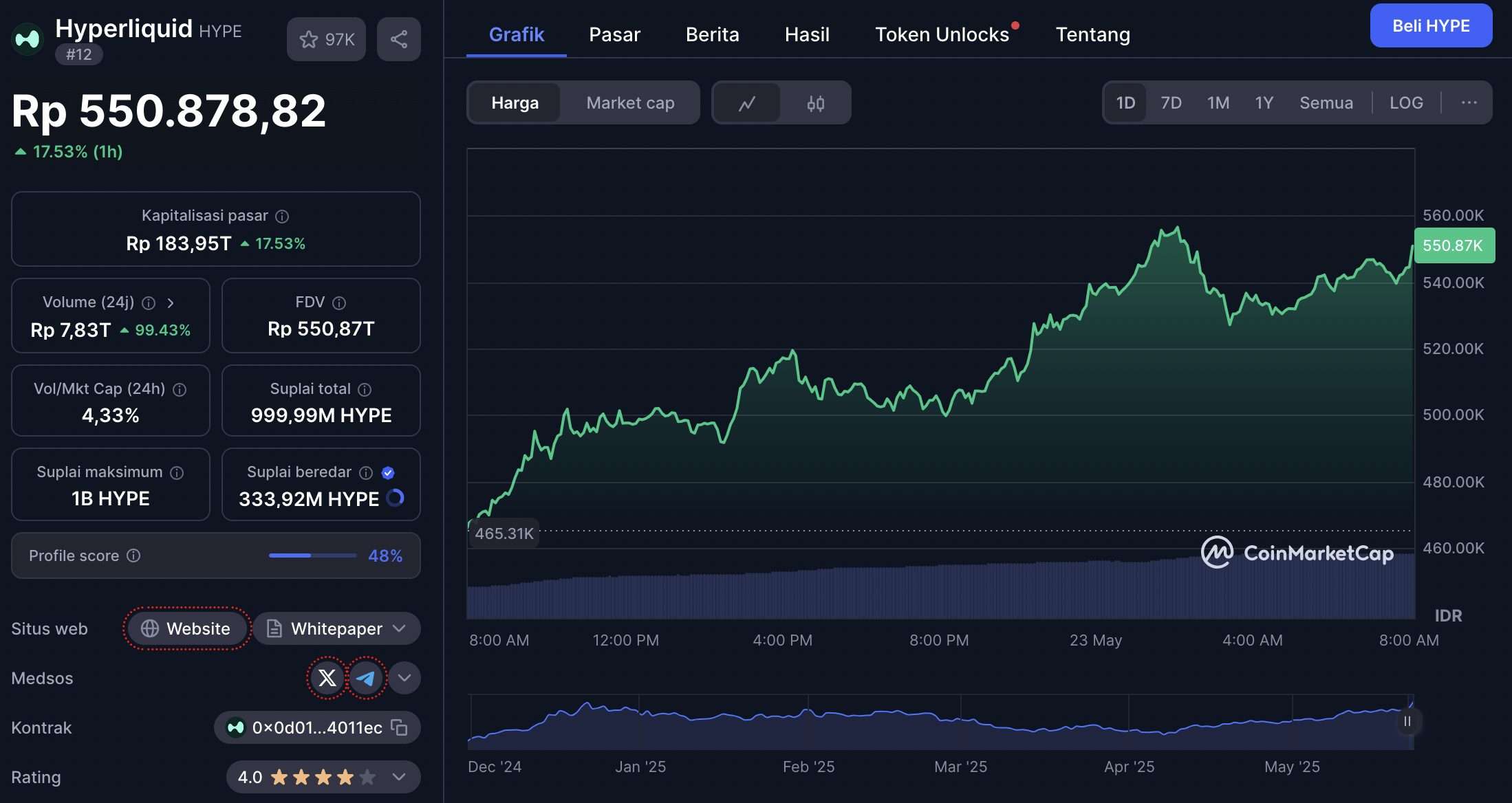Image resolution: width=1512 pixels, height=803 pixels.
Task: Click info icon beside FDV
Action: tap(339, 303)
